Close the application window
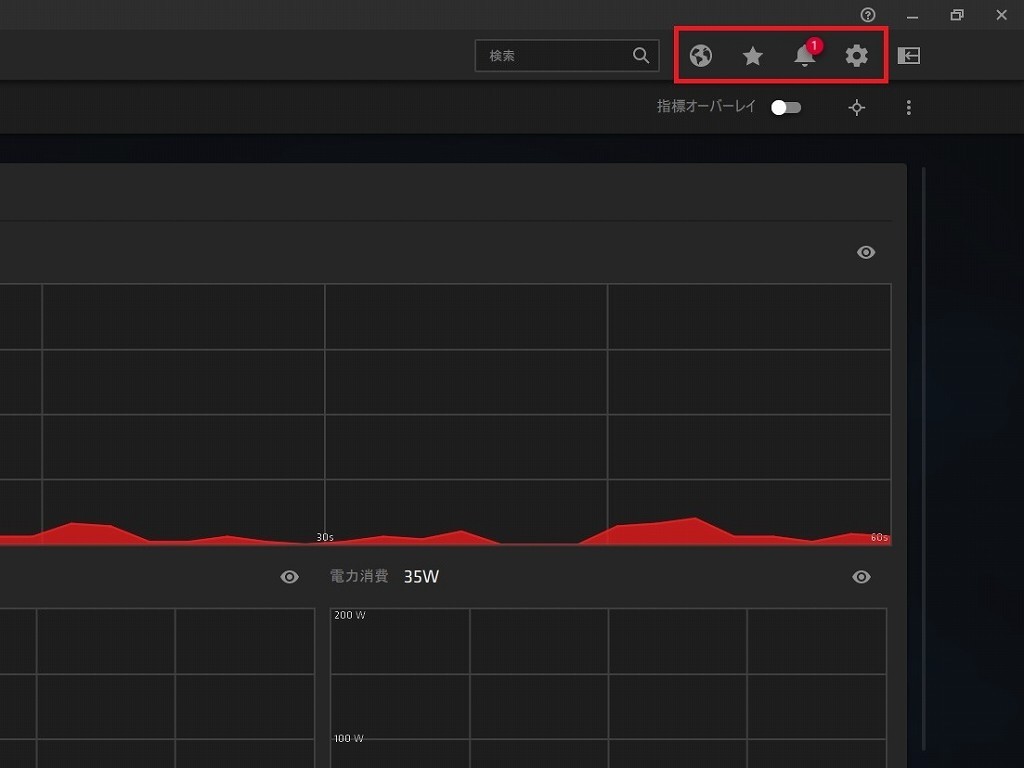The image size is (1024, 768). coord(1002,15)
